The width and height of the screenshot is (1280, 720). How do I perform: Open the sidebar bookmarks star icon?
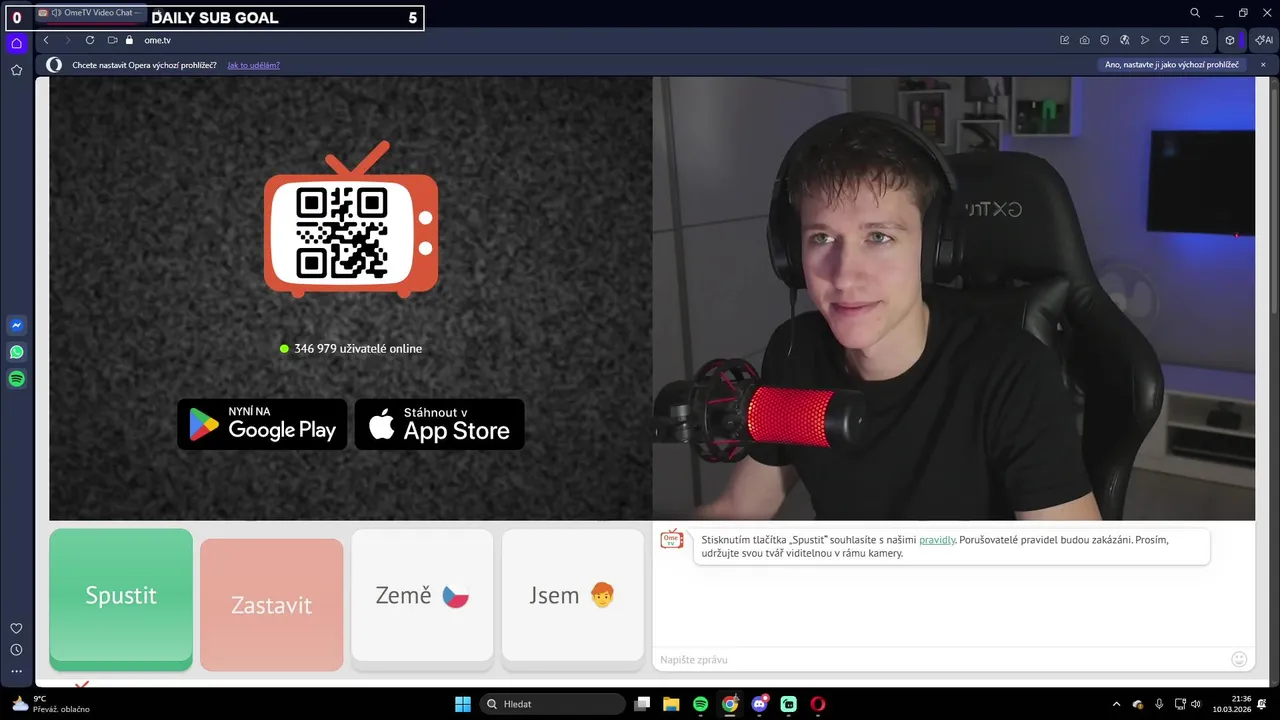tap(16, 70)
